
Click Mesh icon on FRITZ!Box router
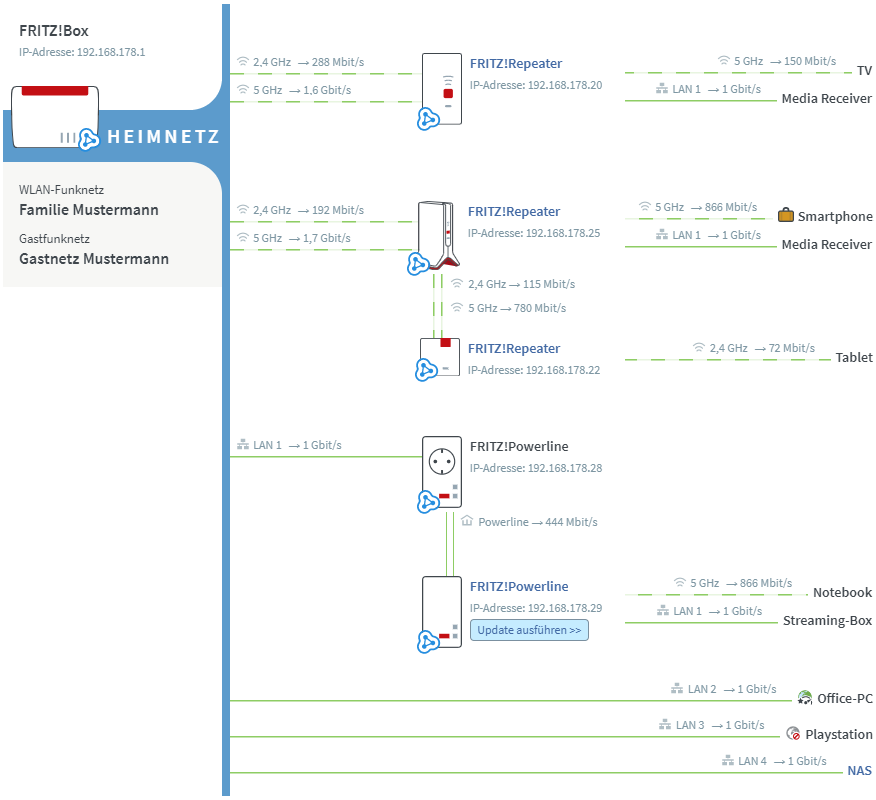88,139
